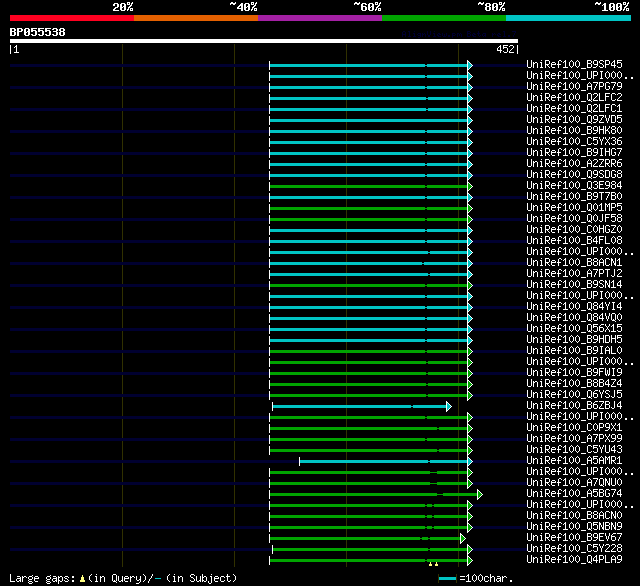This screenshot has height=586, width=640.
Task: Click the UniRef100_C0P9X1 label
Action: coord(574,428)
